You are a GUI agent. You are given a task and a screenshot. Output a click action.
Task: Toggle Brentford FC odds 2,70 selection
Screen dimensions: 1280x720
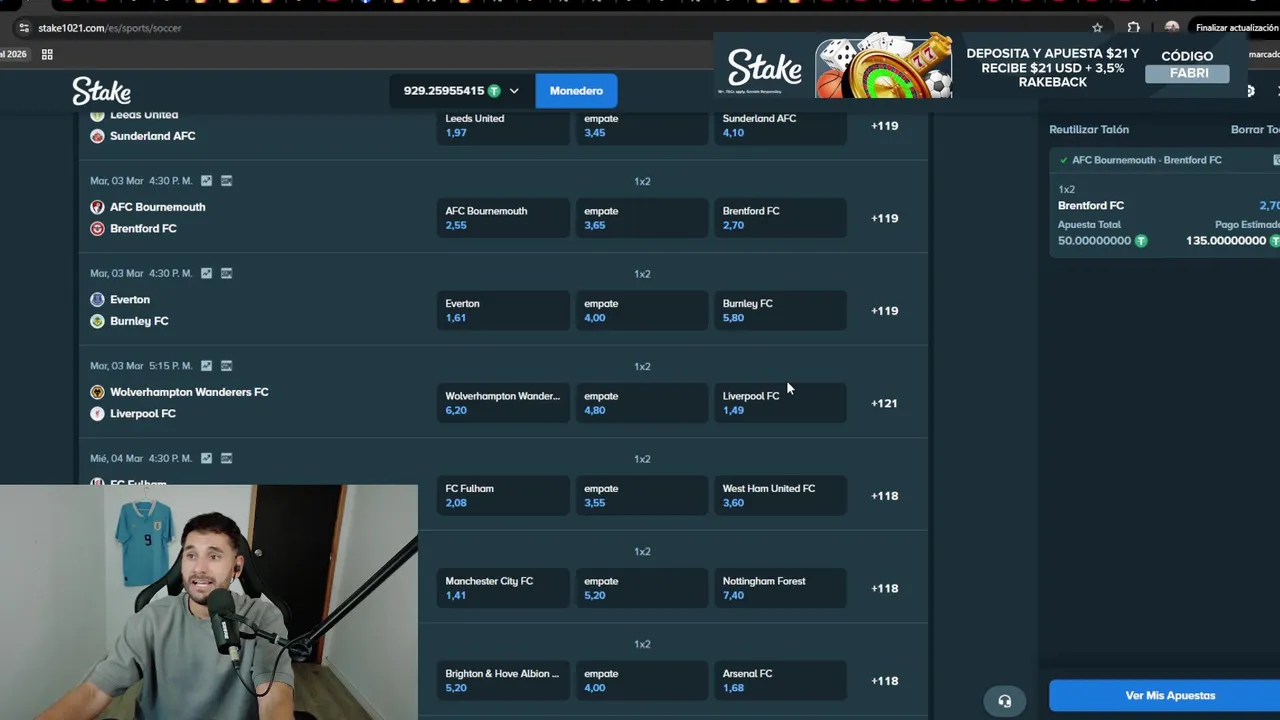point(781,218)
